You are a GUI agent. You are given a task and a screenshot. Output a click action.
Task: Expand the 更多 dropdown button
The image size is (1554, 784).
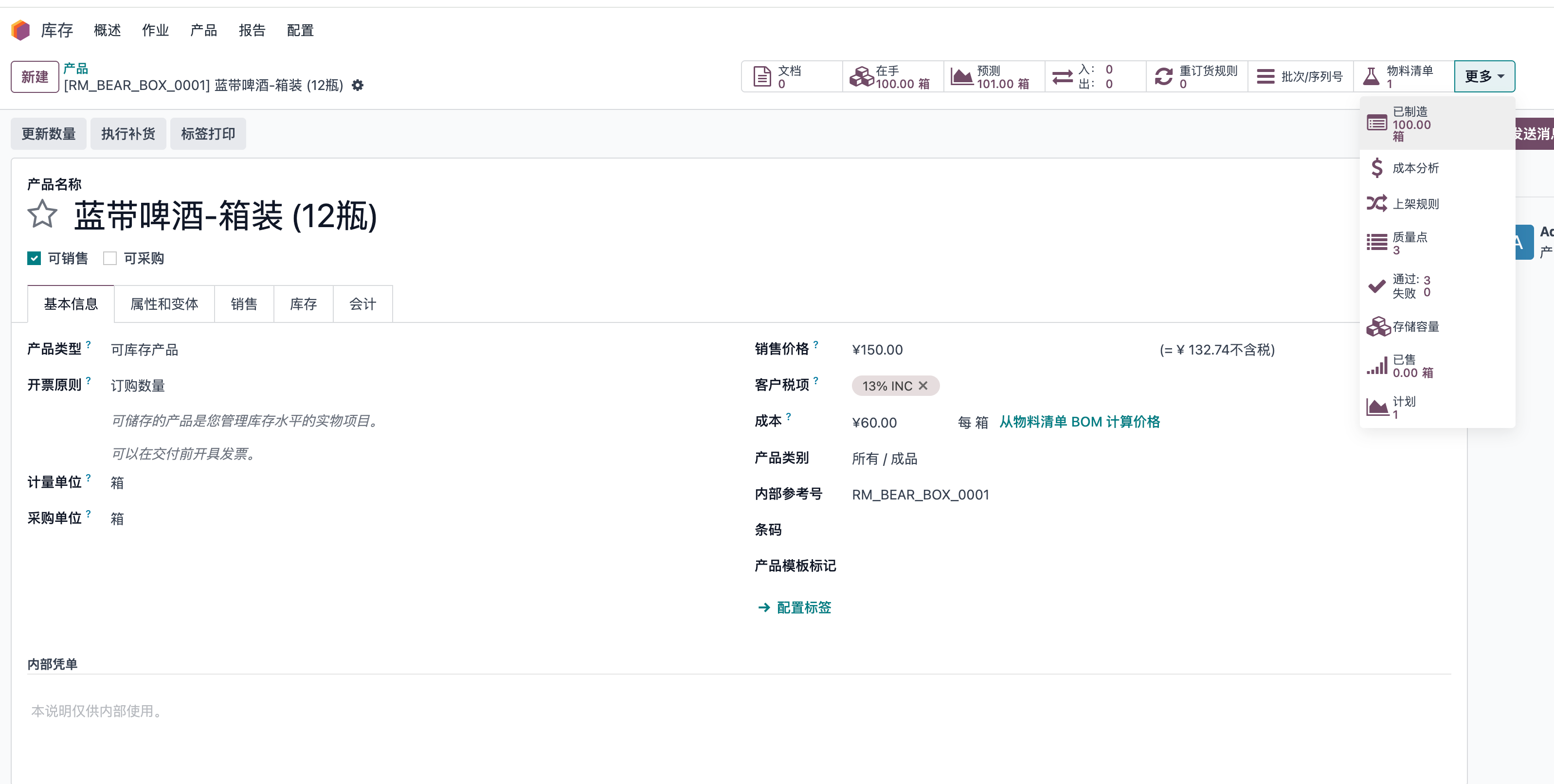(x=1484, y=76)
